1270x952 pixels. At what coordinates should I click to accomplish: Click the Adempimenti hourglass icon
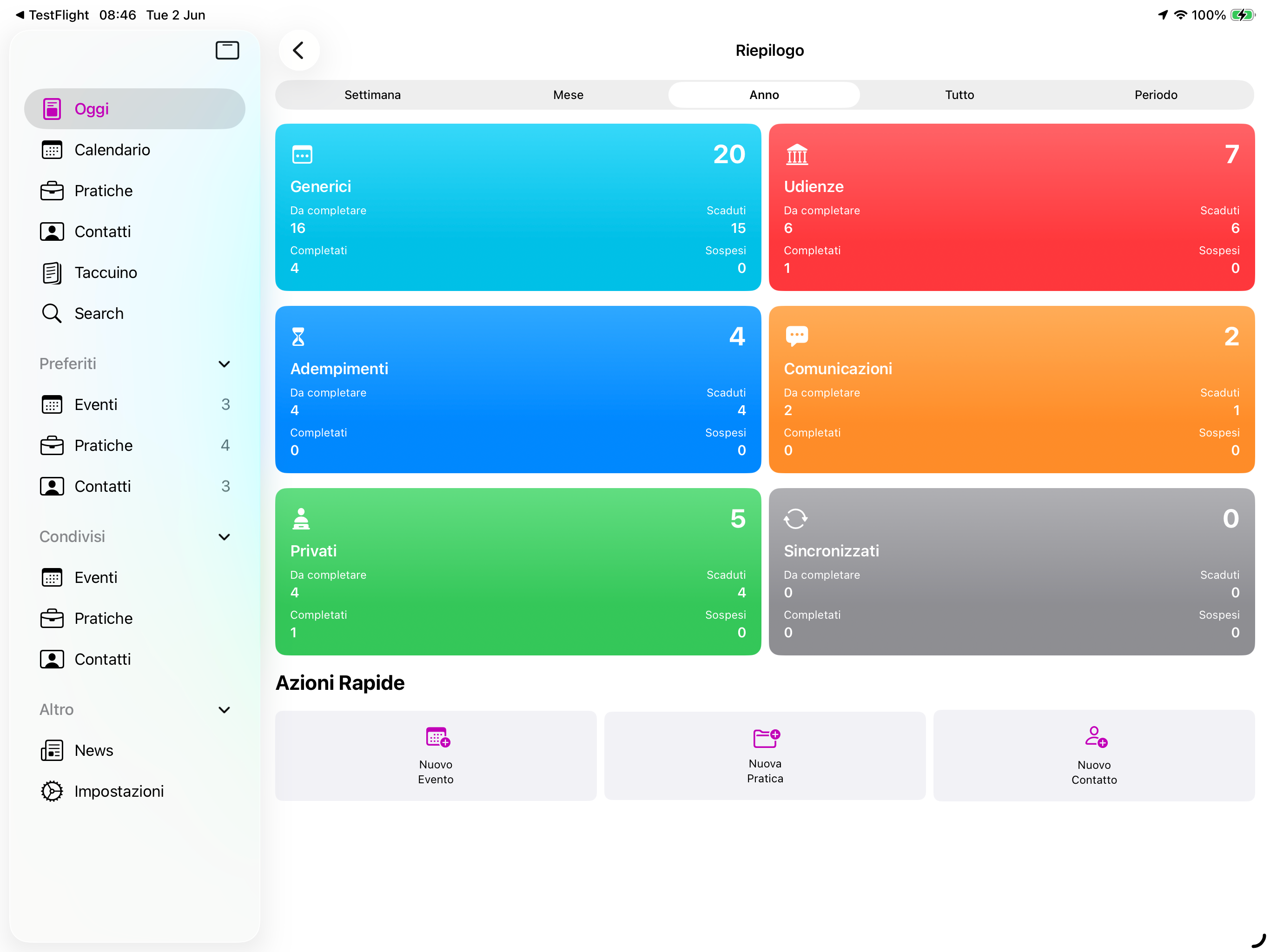(x=298, y=337)
